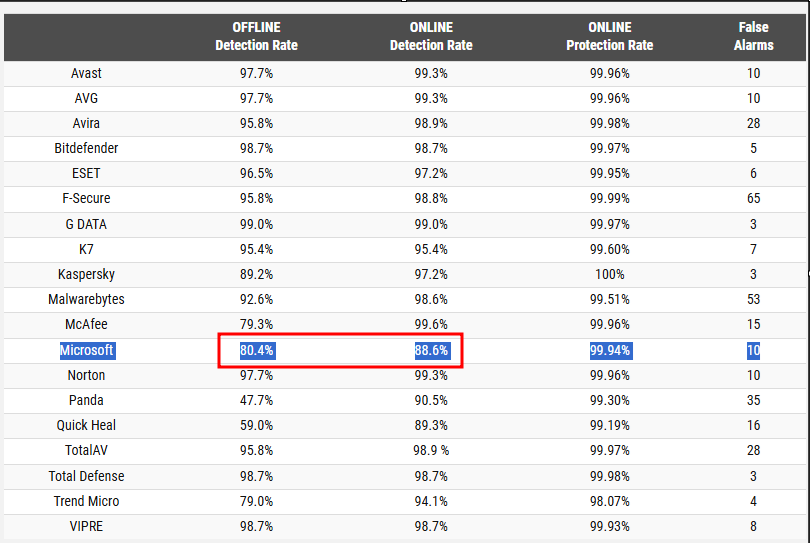Select the Kaspersky 100% protection rate cell

[609, 274]
